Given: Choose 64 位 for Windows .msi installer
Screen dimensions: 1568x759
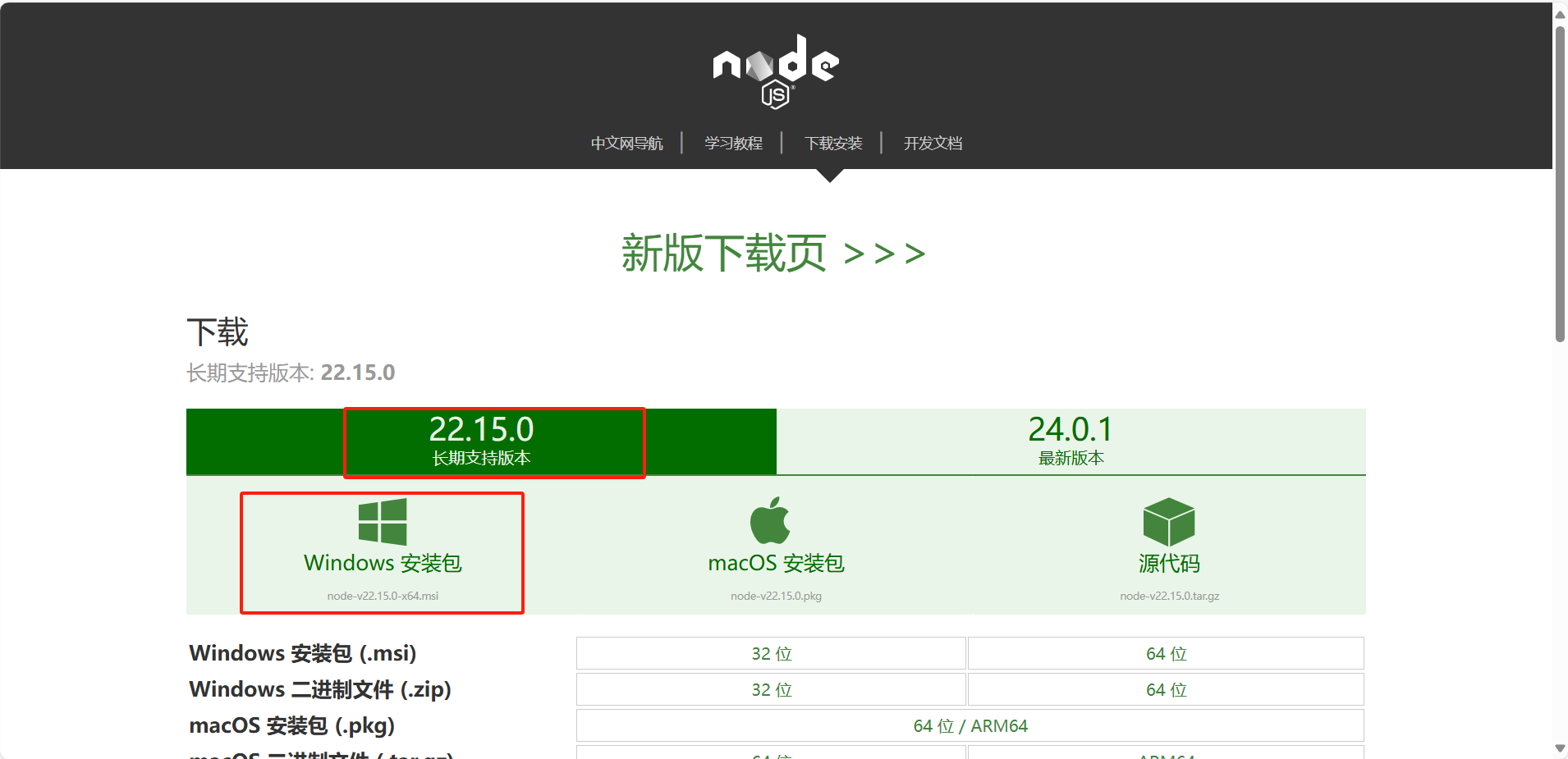Looking at the screenshot, I should (1166, 653).
